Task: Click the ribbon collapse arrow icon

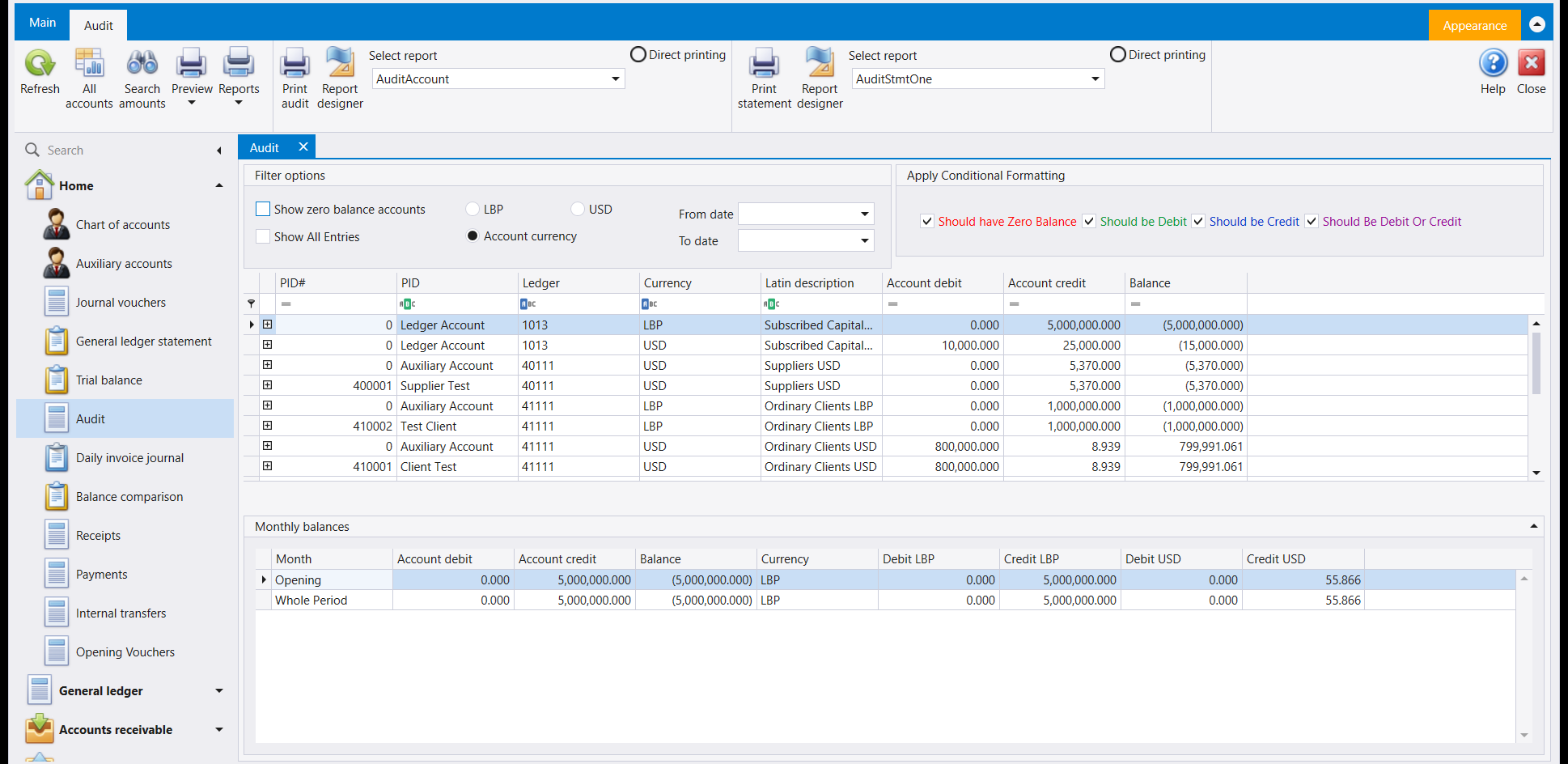Action: click(1537, 24)
